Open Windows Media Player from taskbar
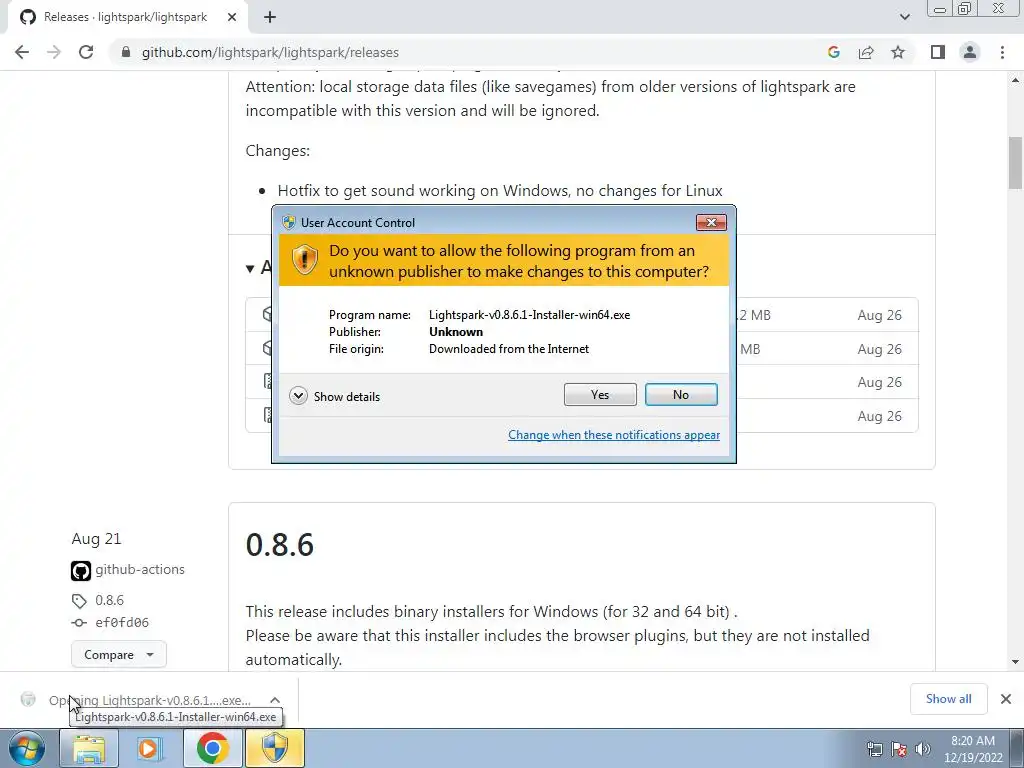This screenshot has width=1024, height=768. (150, 748)
